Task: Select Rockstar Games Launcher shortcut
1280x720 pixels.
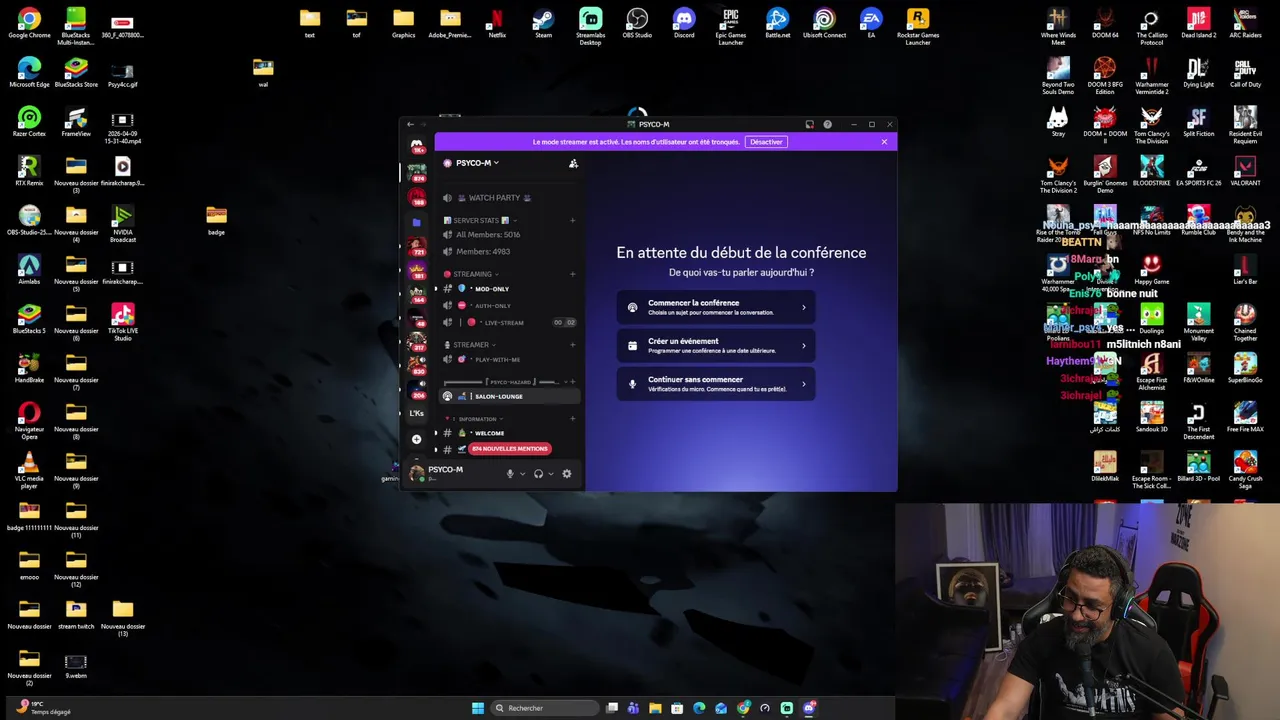Action: click(x=918, y=27)
